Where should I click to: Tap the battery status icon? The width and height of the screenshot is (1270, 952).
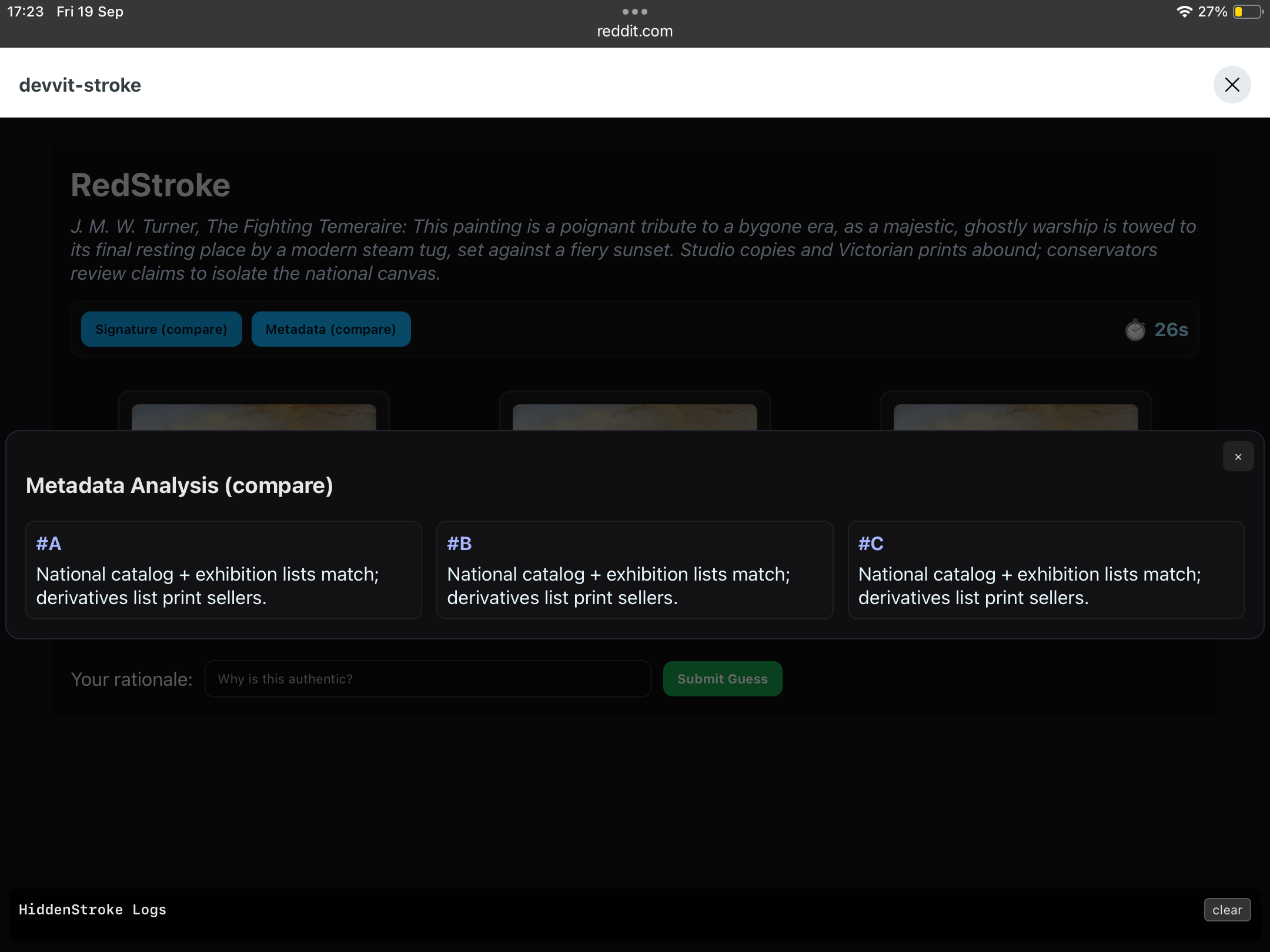[x=1247, y=12]
